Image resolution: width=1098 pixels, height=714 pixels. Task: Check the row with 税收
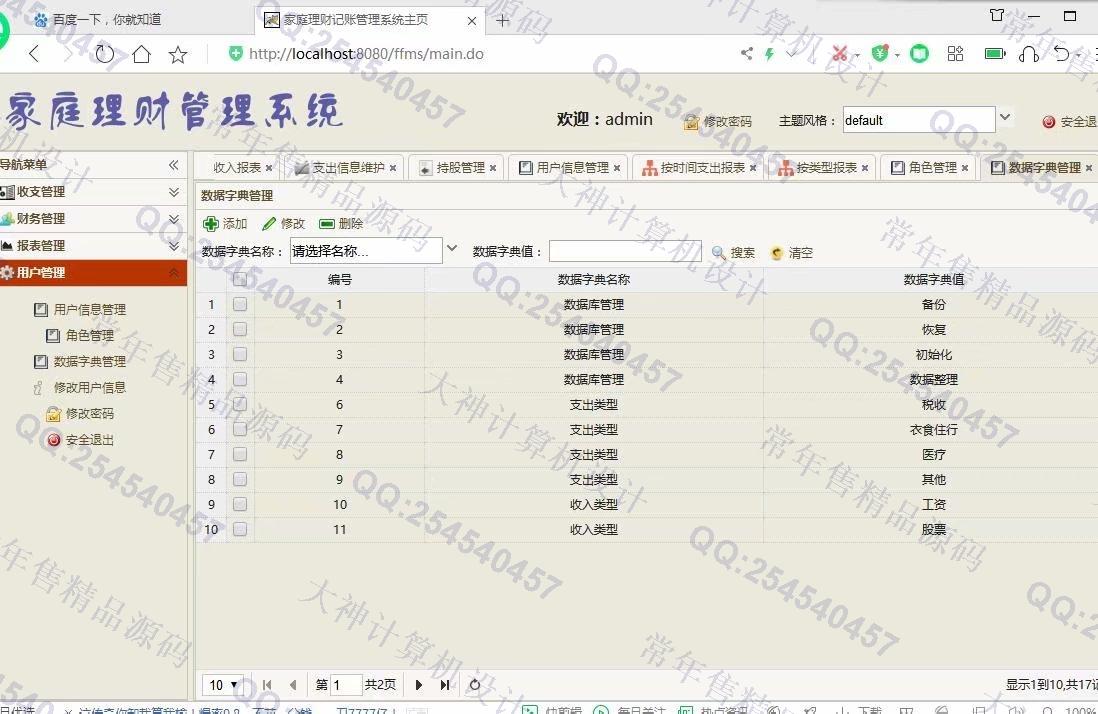pyautogui.click(x=240, y=404)
